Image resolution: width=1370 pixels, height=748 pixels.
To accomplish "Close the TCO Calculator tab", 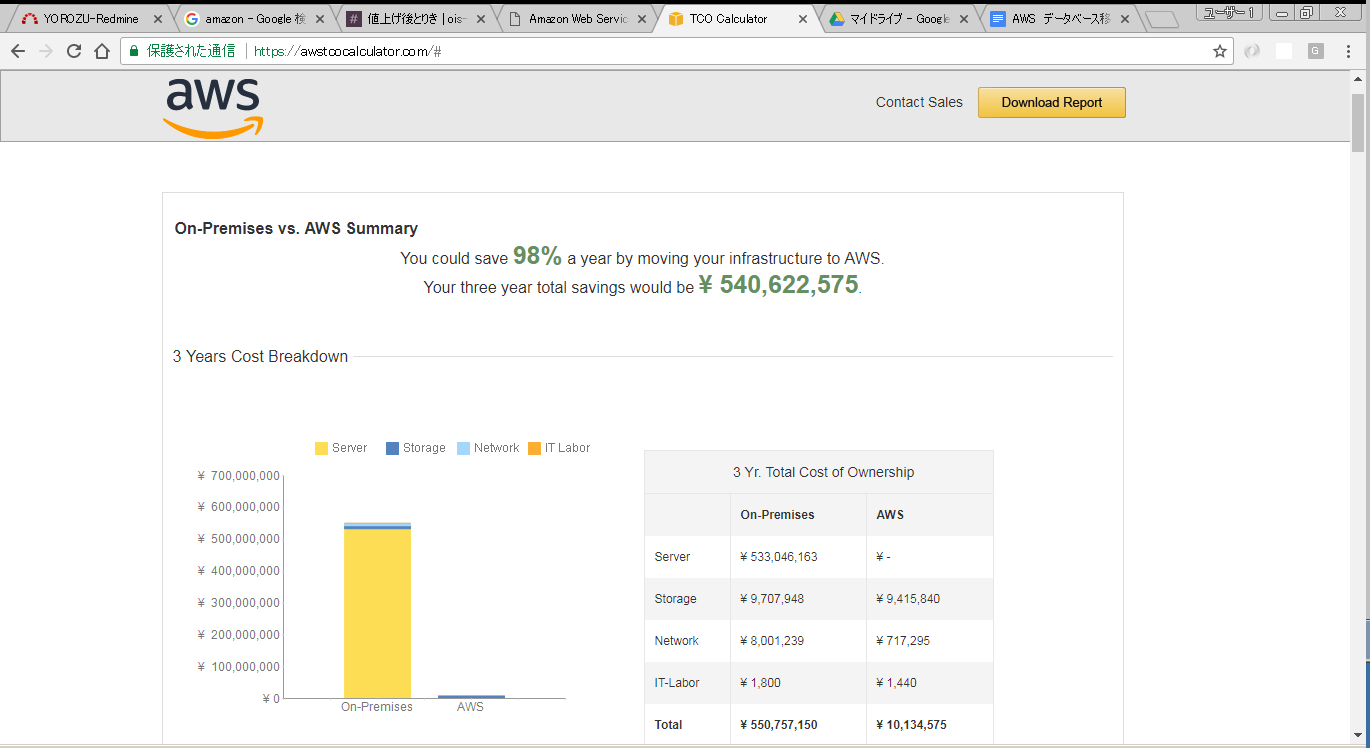I will tap(803, 19).
